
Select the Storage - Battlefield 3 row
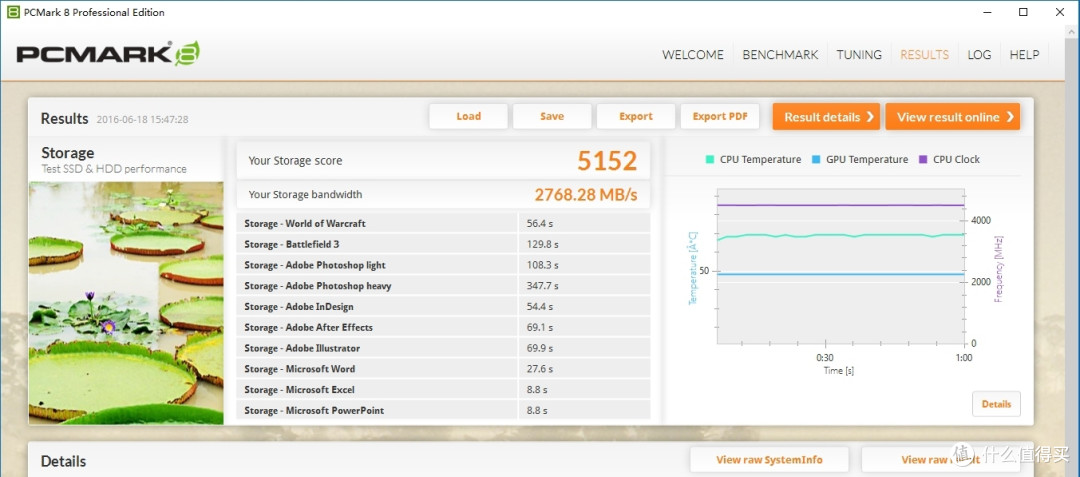pyautogui.click(x=443, y=244)
